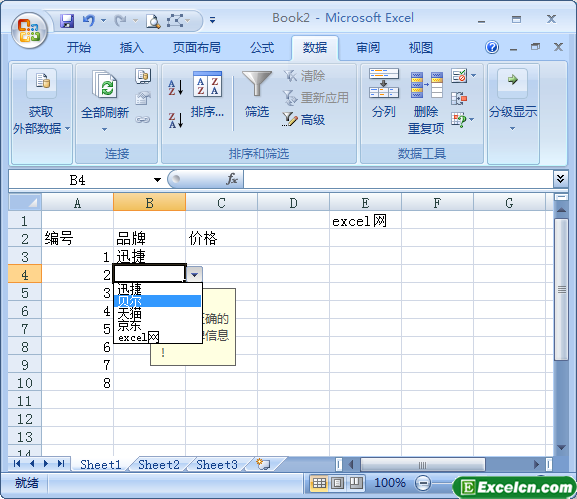Open the 页面布局 tab
The width and height of the screenshot is (577, 499).
[x=197, y=47]
